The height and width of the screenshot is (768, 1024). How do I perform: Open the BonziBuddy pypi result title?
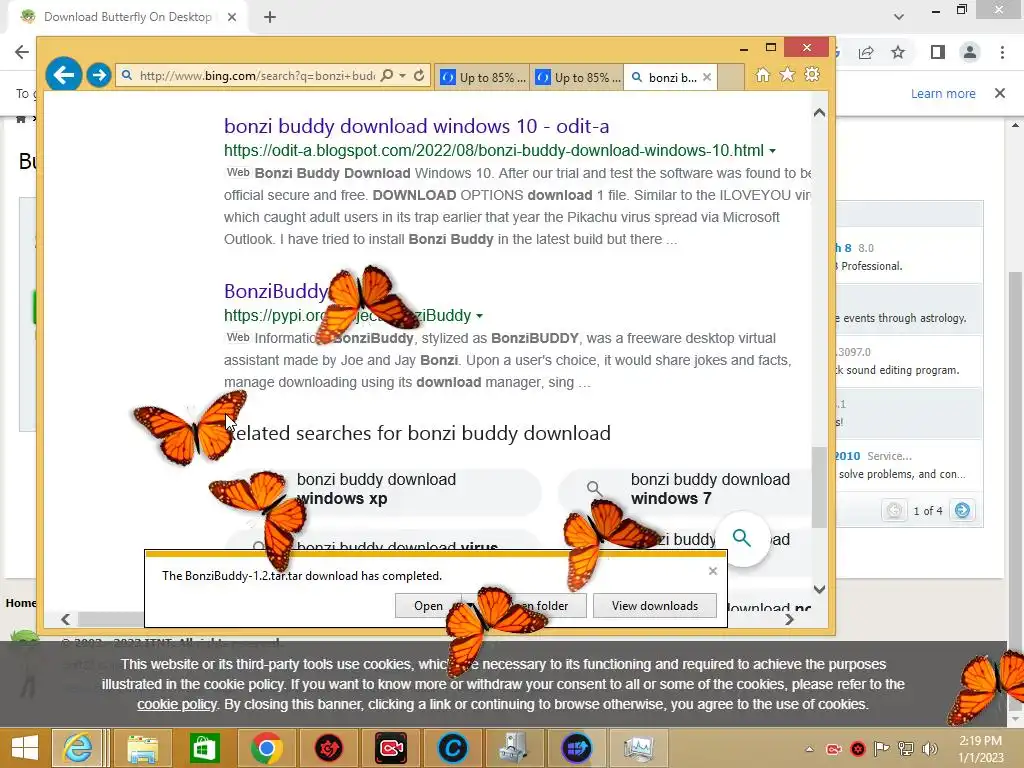click(x=276, y=291)
